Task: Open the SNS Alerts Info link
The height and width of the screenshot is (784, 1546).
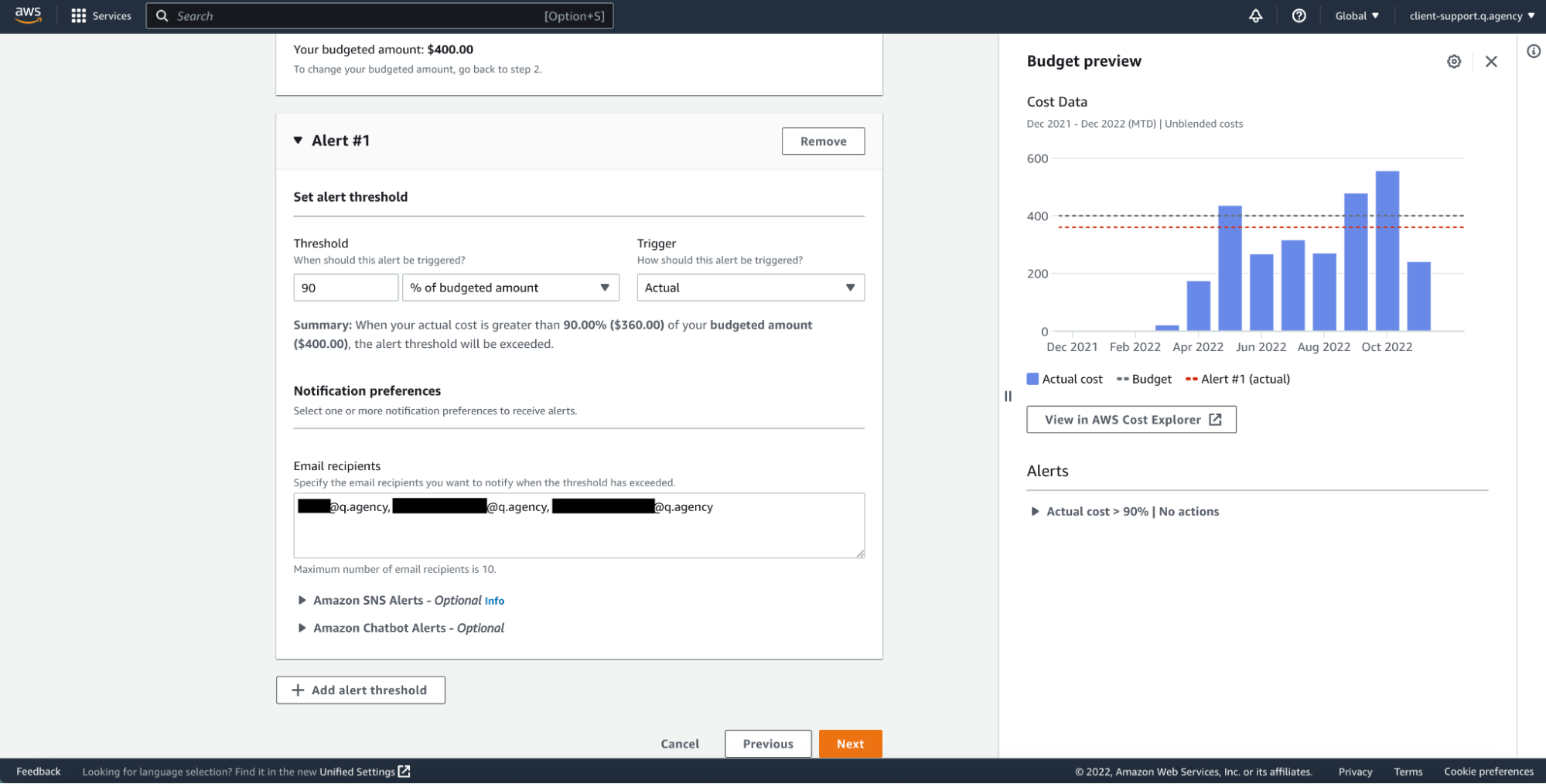Action: (x=494, y=601)
